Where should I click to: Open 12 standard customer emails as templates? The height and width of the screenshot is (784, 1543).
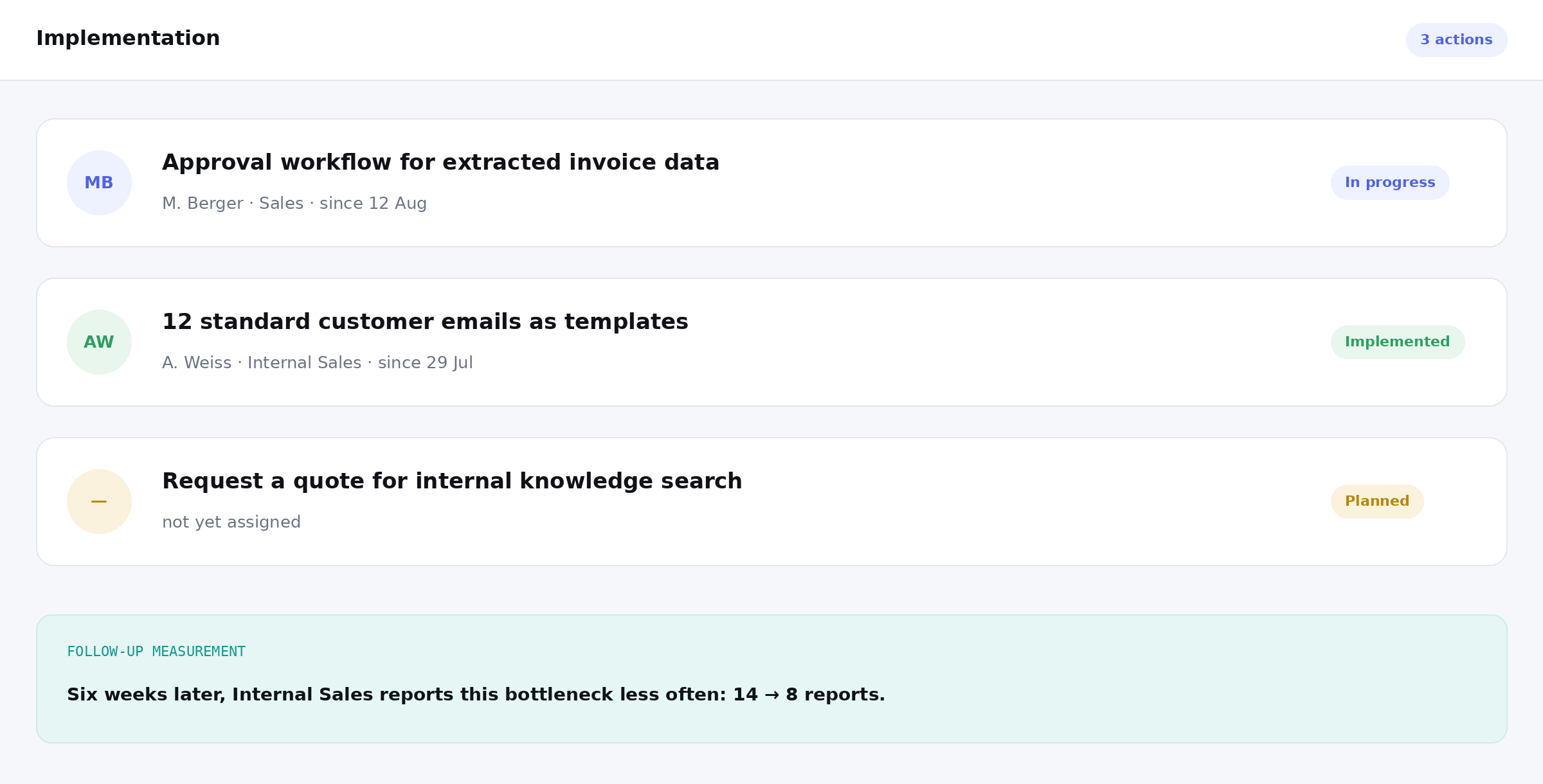pyautogui.click(x=425, y=322)
